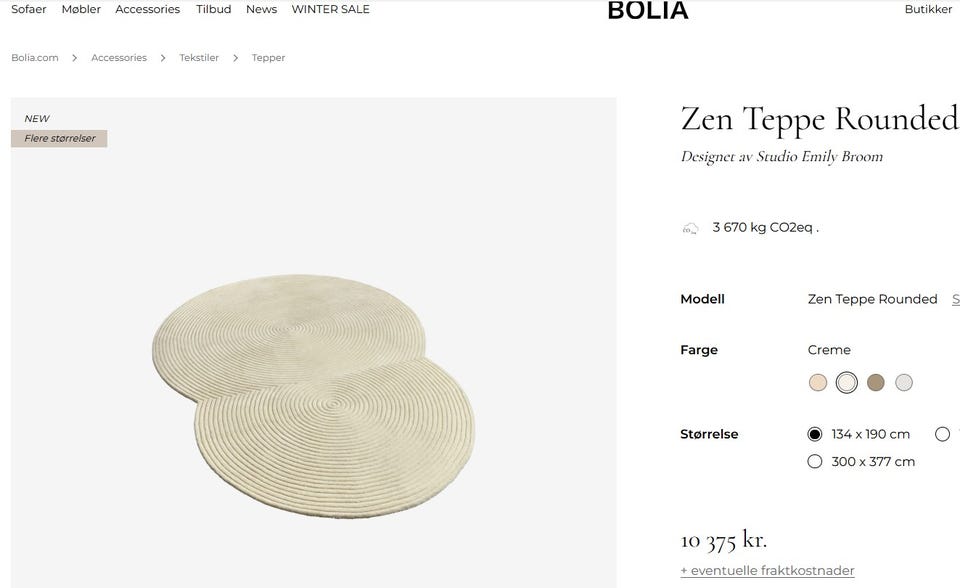Open the Møbler menu
The image size is (960, 588).
click(81, 9)
